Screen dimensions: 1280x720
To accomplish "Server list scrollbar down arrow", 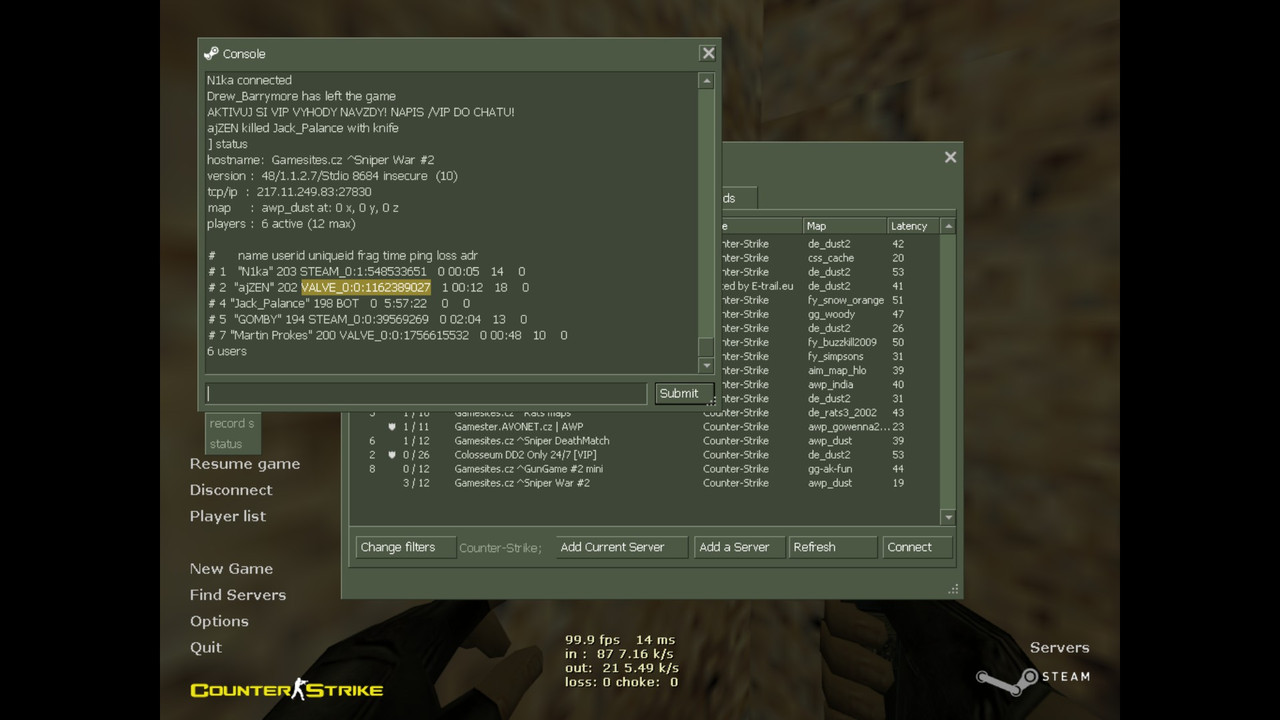I will [948, 517].
